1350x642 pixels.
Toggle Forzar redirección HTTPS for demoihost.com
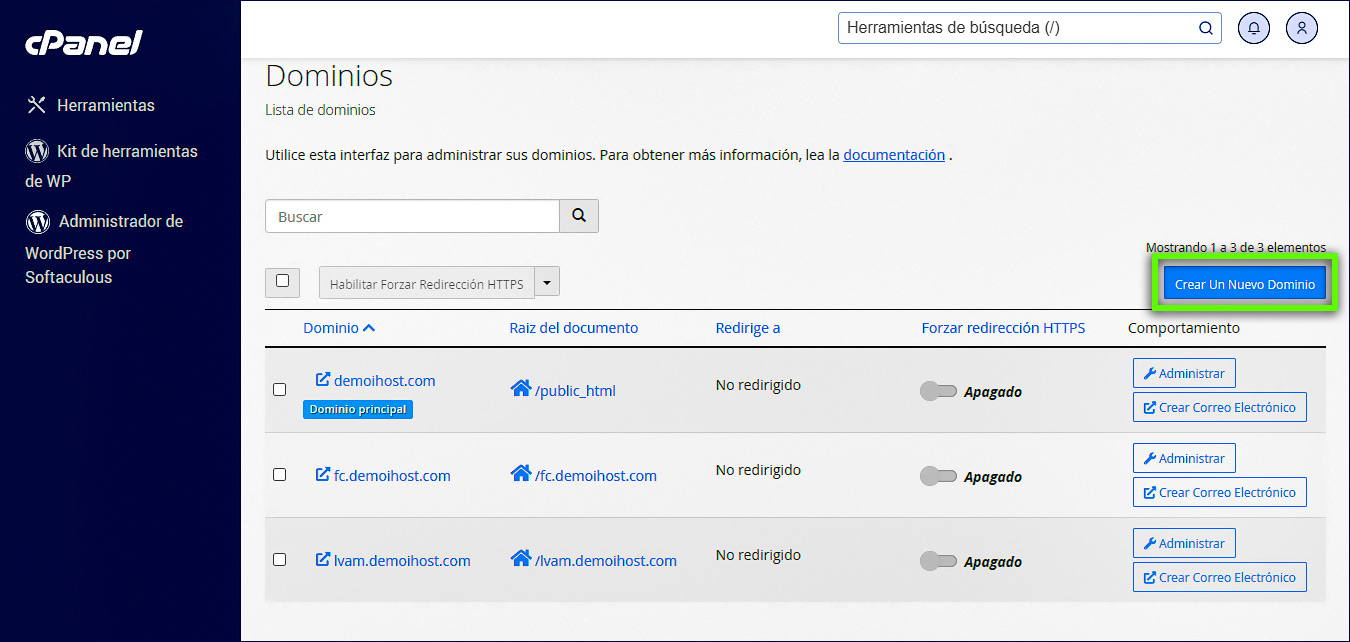pos(939,391)
